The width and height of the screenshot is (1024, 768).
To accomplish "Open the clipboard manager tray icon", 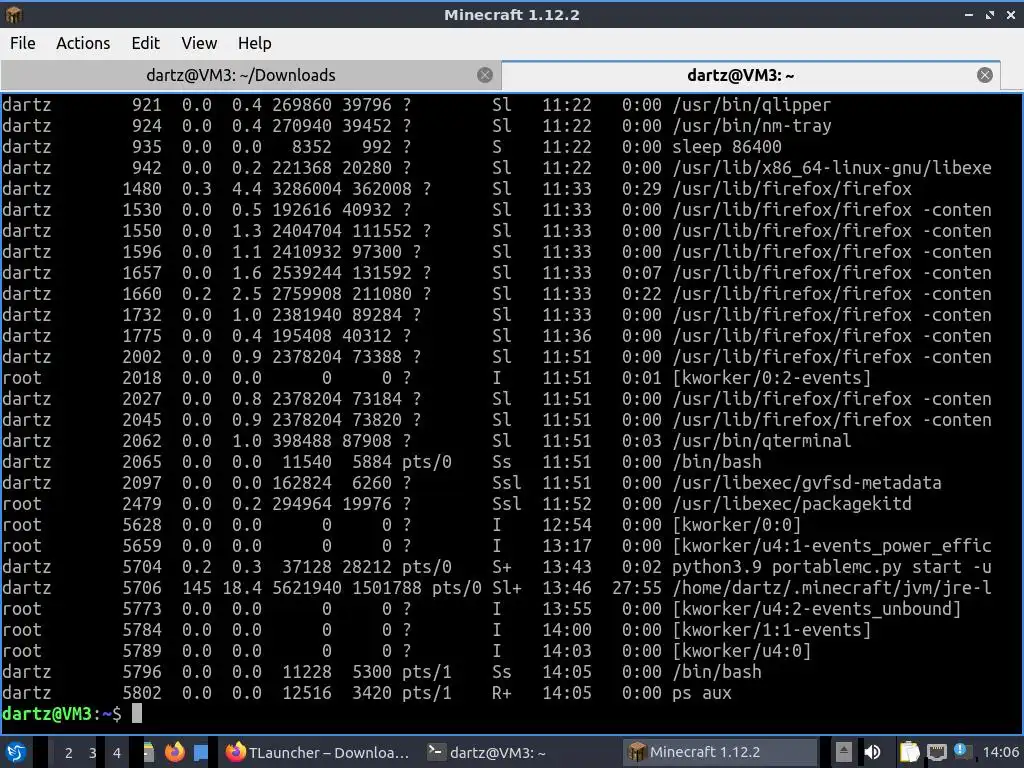I will (x=909, y=752).
